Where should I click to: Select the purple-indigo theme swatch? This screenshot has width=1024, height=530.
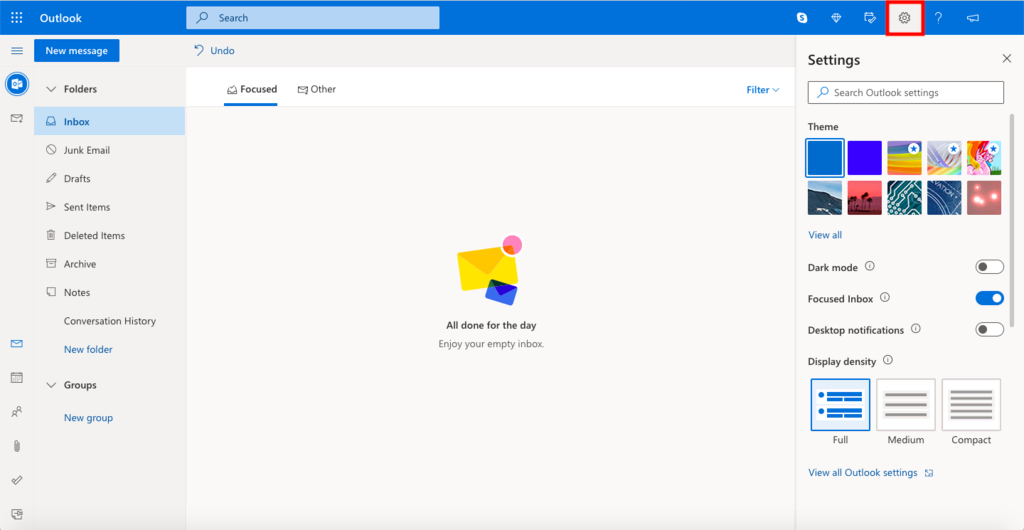[x=865, y=158]
